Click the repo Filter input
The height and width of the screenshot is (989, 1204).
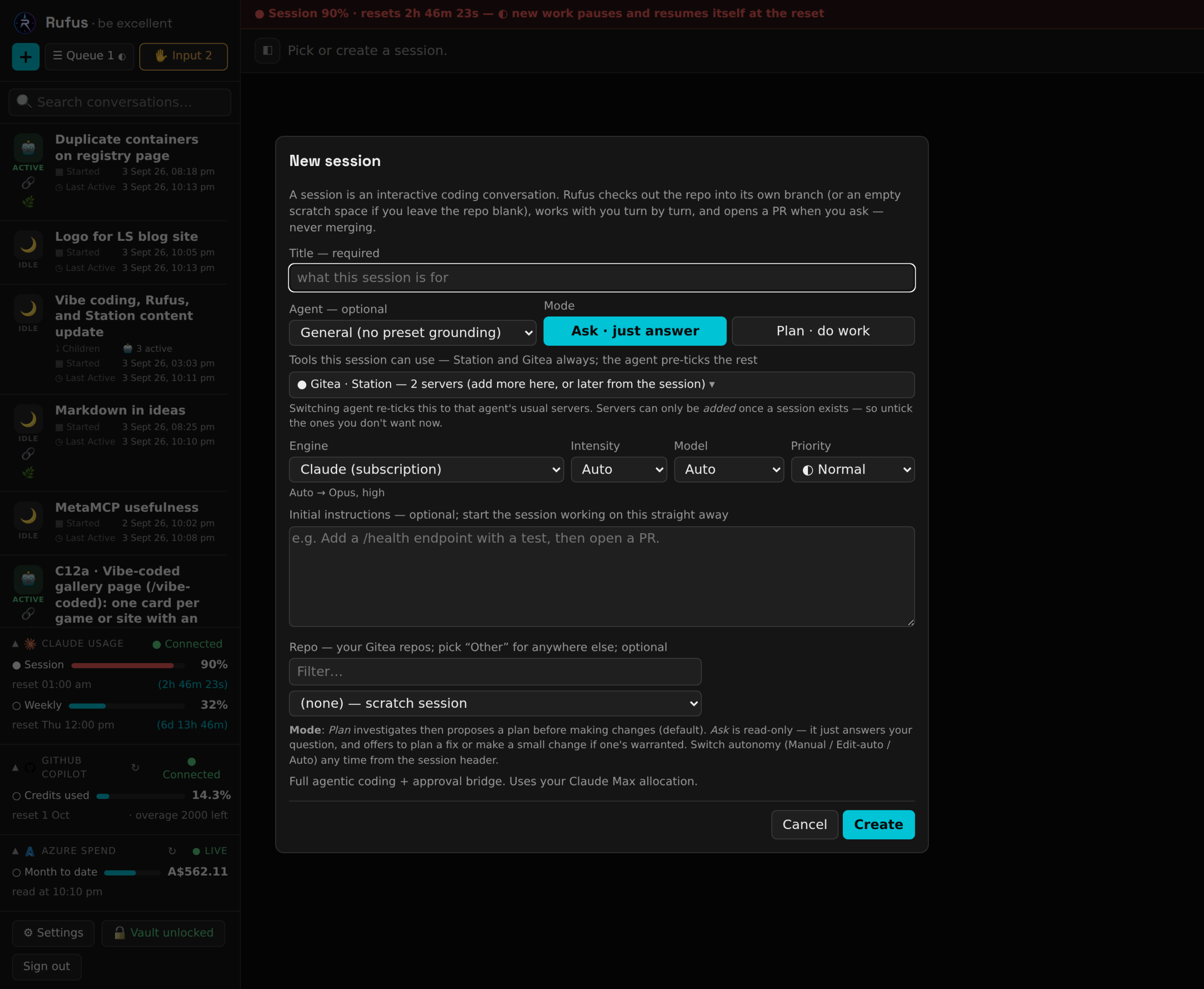coord(495,672)
